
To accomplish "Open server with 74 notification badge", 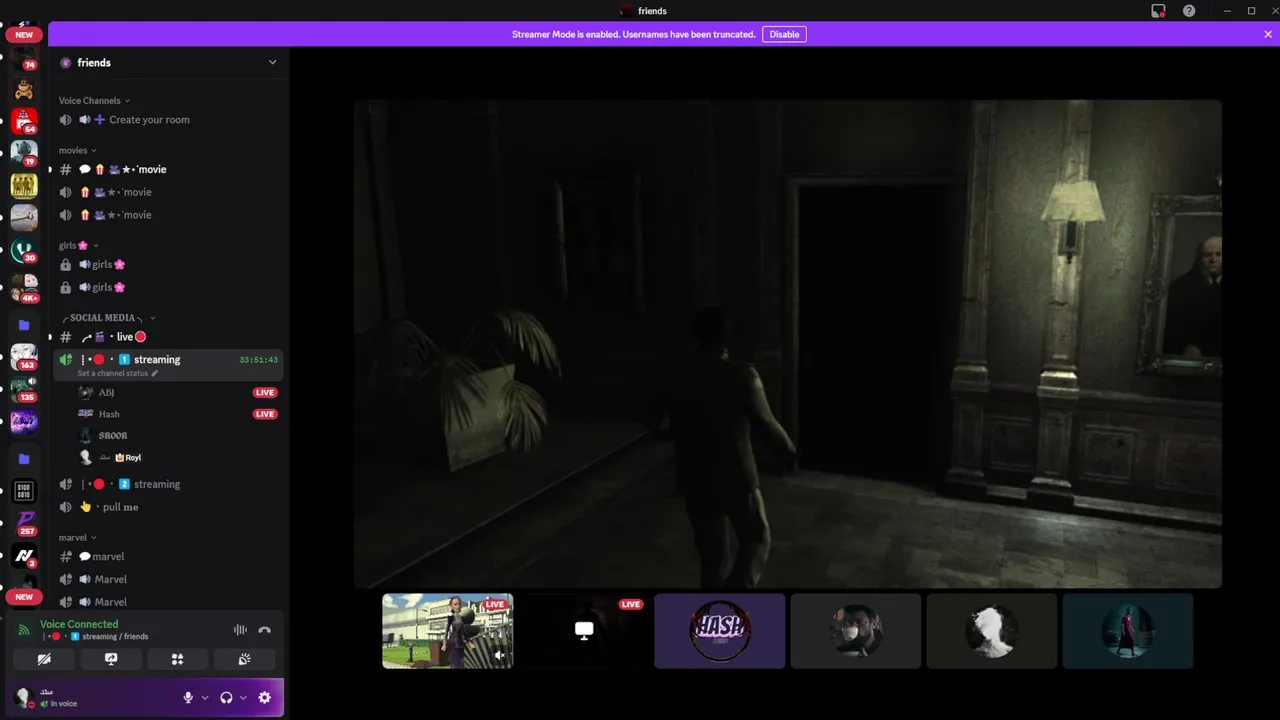I will [x=24, y=56].
